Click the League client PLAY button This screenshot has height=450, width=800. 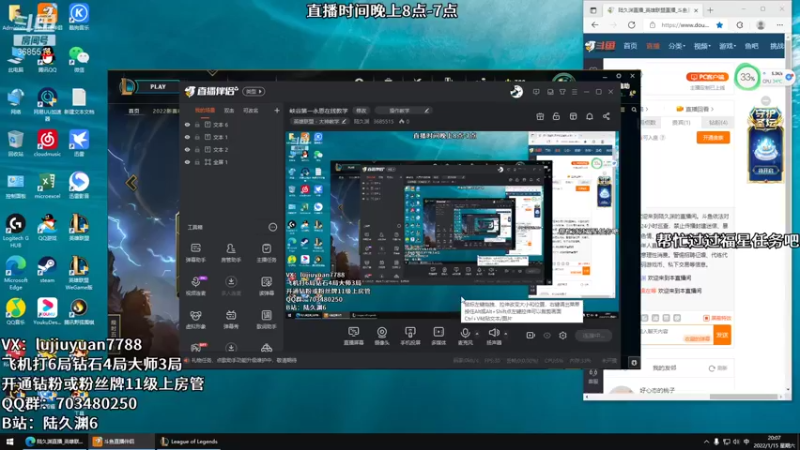[x=158, y=87]
